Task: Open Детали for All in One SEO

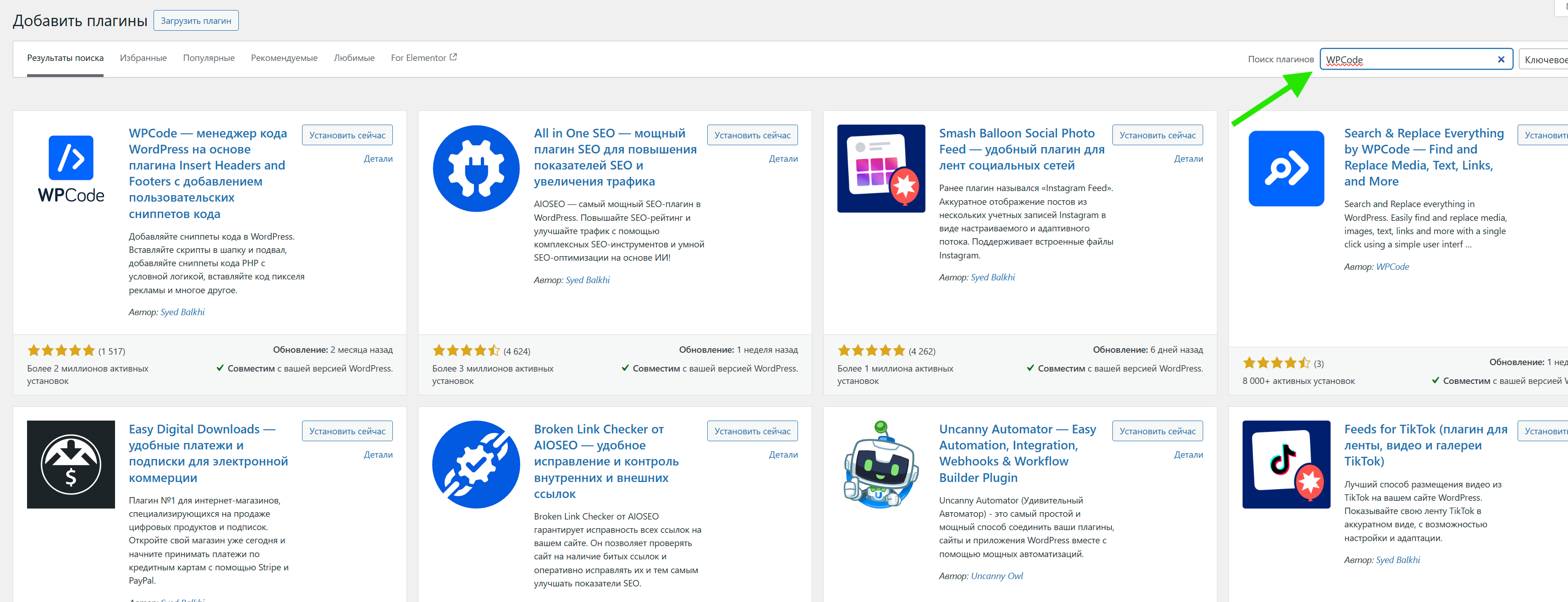Action: click(784, 158)
